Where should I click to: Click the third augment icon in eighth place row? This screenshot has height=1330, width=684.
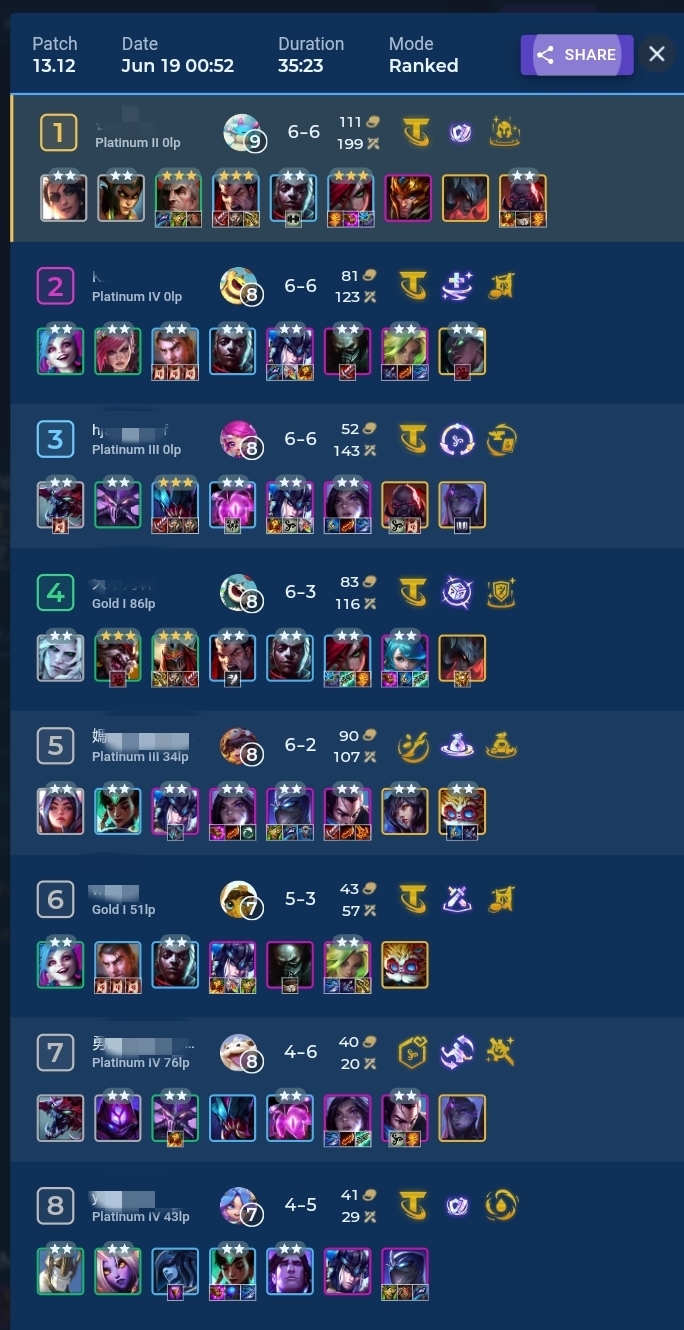click(x=502, y=1205)
